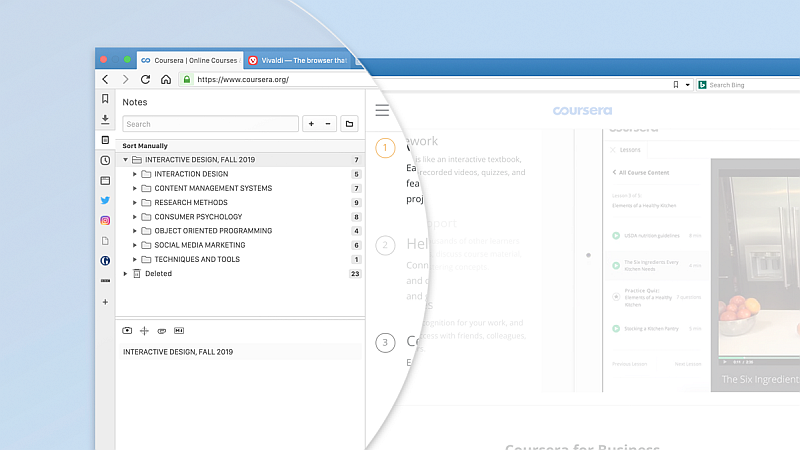Click the All Course Content back link
800x450 pixels.
(x=641, y=172)
